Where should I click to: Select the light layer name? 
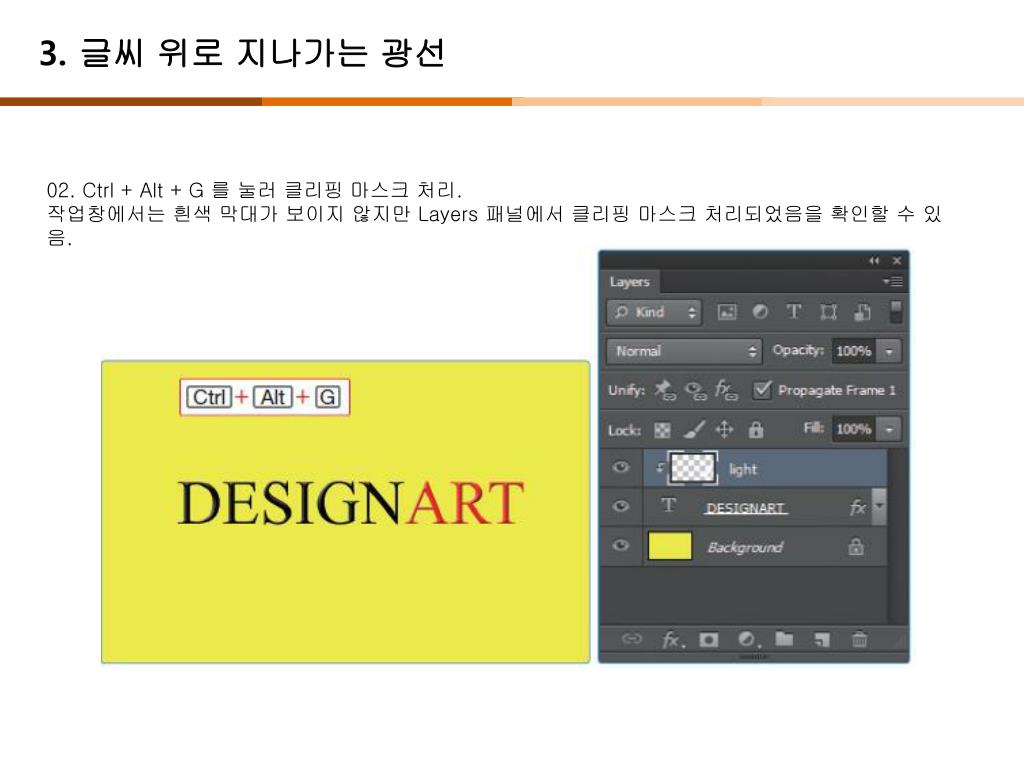[x=743, y=469]
